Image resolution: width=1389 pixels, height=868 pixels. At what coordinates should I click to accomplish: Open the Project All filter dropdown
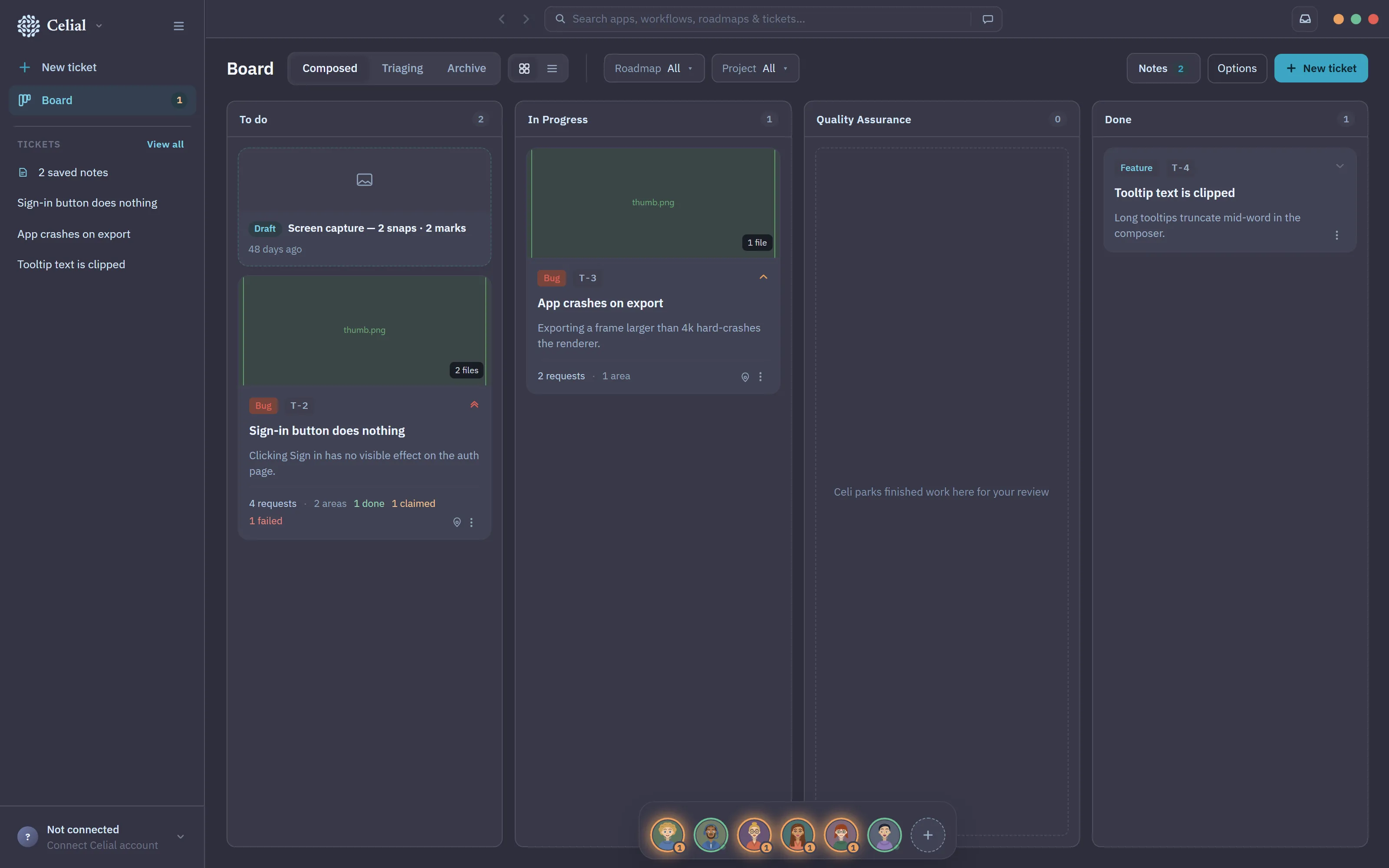(755, 68)
